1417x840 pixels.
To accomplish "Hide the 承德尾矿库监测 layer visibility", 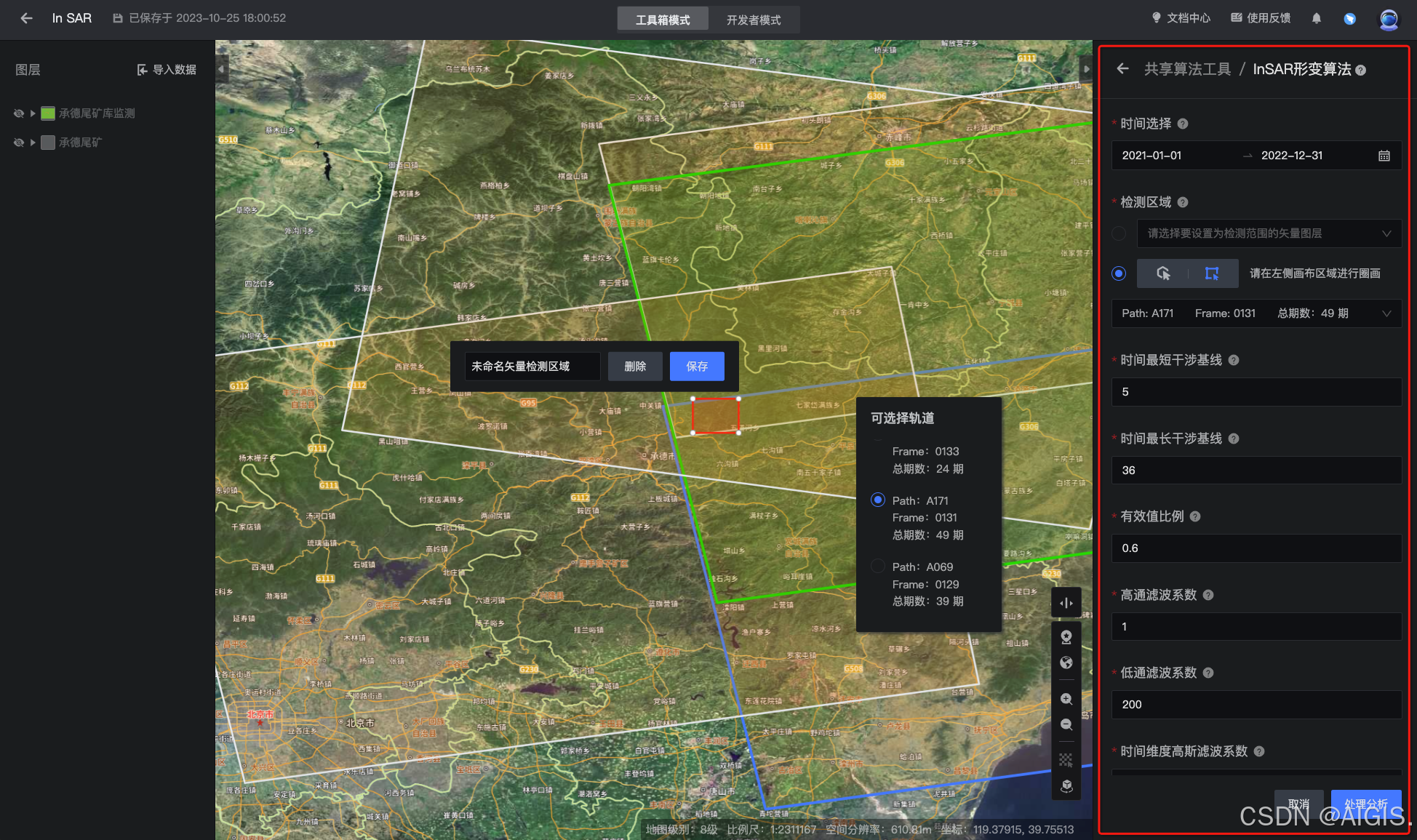I will [19, 113].
